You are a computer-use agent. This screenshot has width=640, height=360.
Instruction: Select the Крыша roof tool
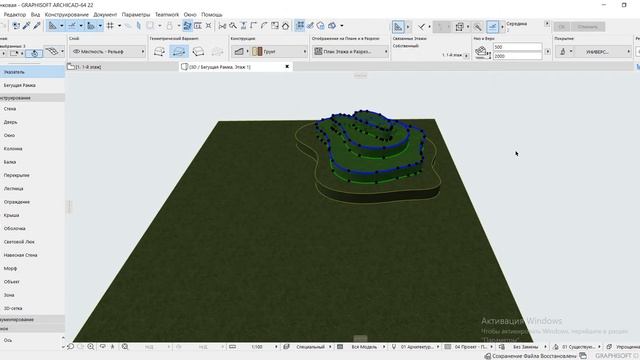(32, 215)
